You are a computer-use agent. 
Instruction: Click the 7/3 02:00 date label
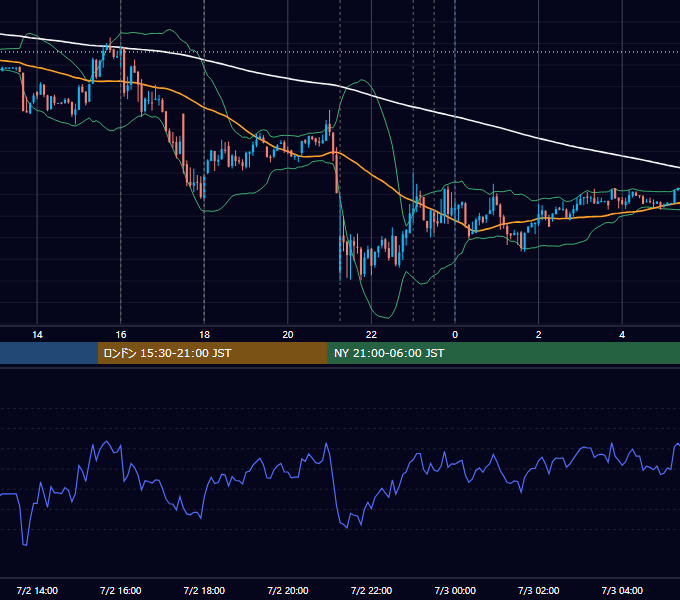(x=539, y=590)
